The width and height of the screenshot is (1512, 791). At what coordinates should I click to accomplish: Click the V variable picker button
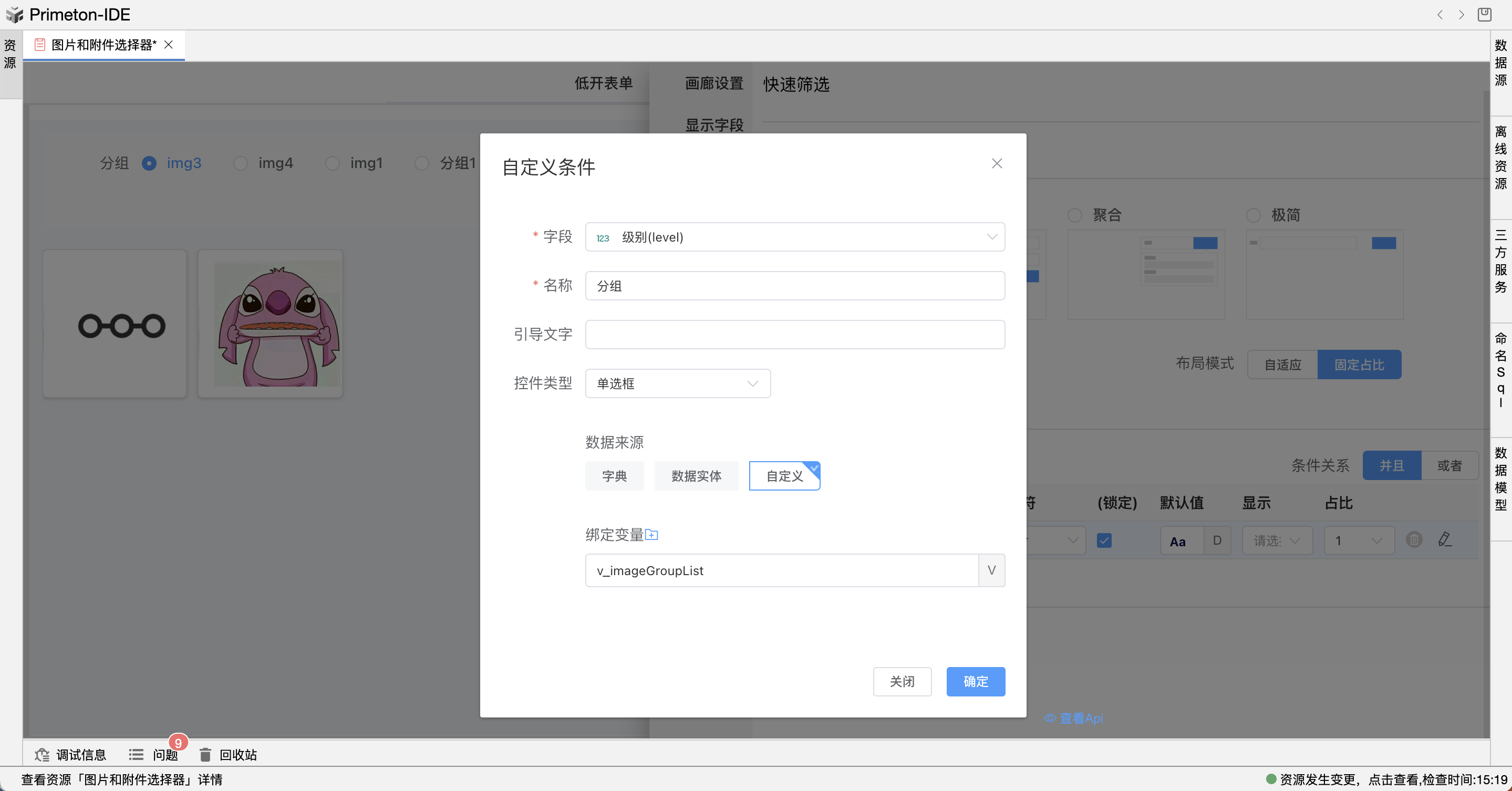[x=991, y=570]
